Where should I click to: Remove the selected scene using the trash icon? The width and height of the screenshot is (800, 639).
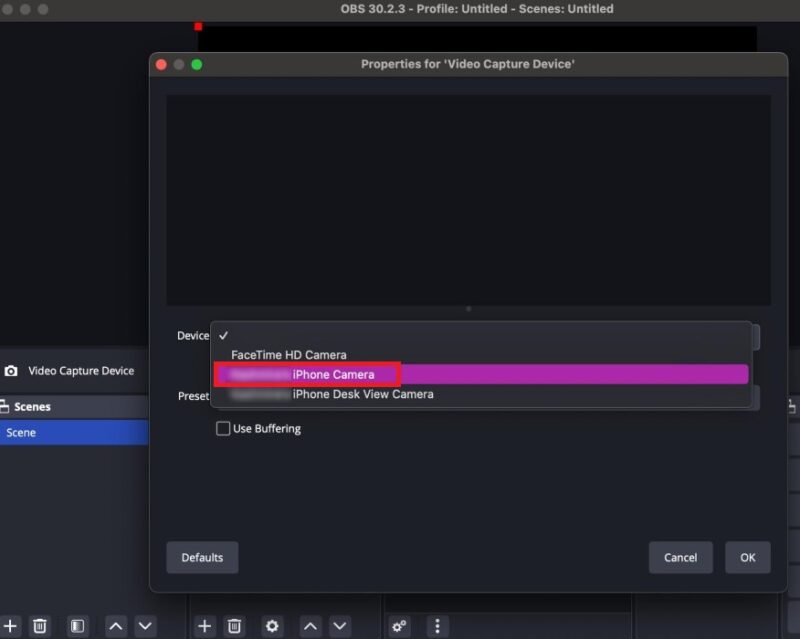click(x=38, y=625)
